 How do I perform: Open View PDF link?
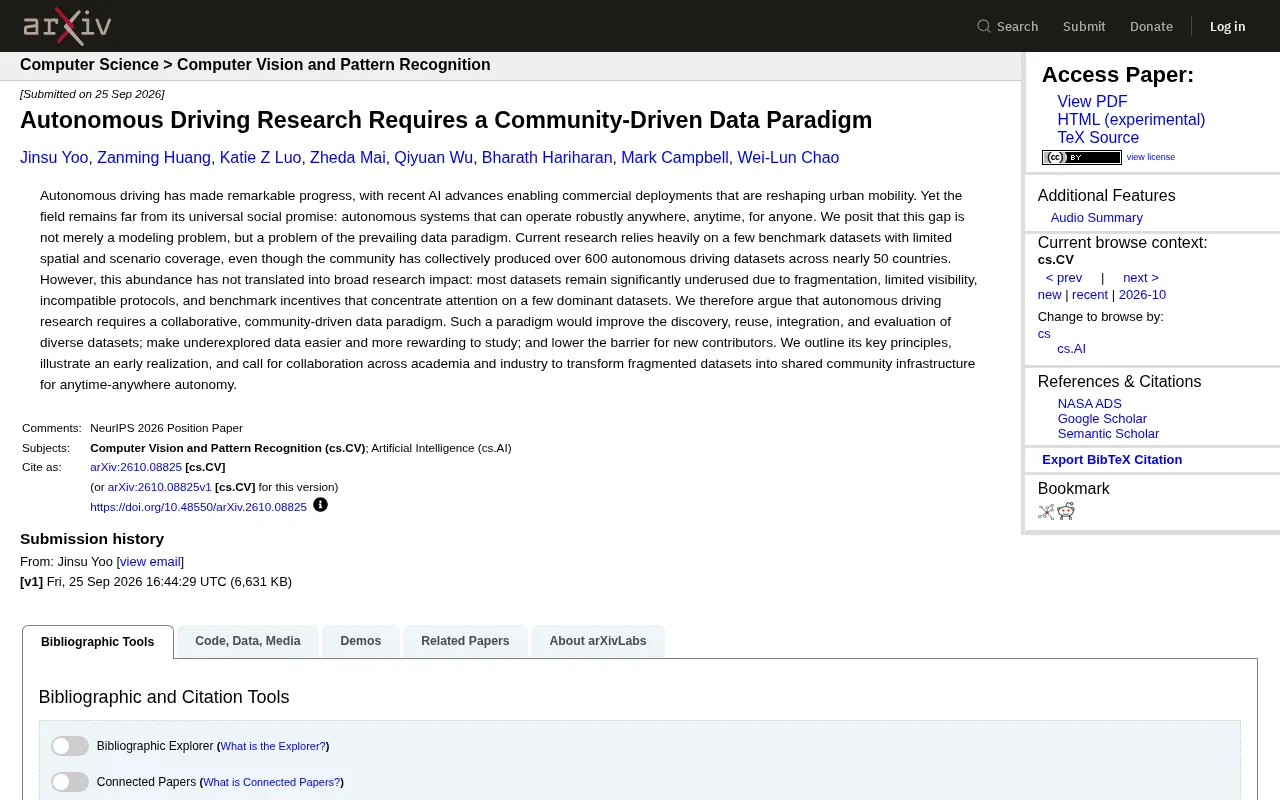pyautogui.click(x=1092, y=102)
